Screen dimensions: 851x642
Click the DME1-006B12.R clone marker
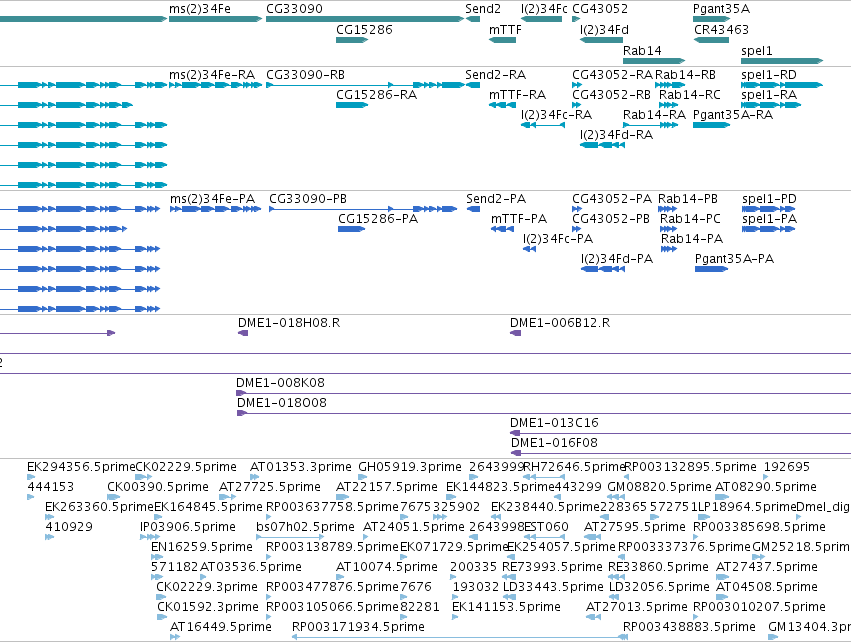[516, 333]
